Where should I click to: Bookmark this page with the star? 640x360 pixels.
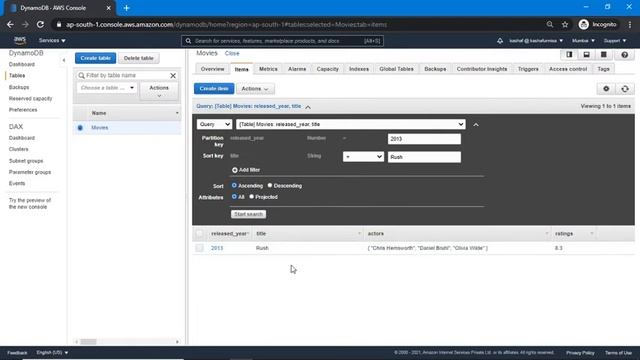[x=565, y=24]
